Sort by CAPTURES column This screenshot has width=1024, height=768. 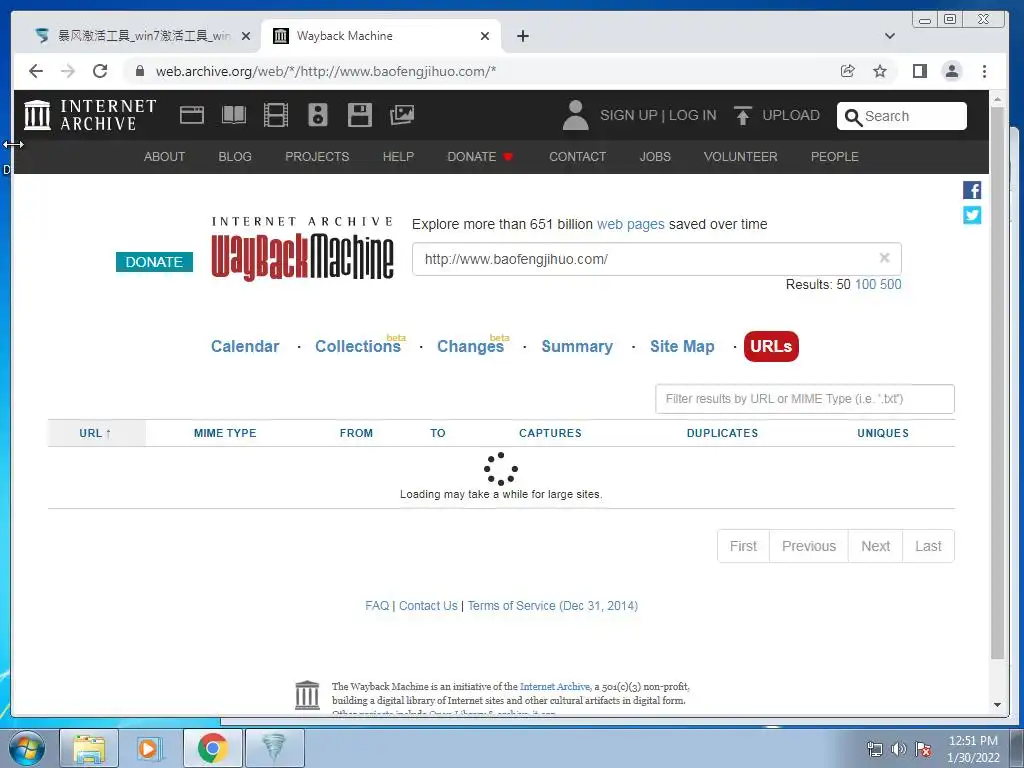click(550, 433)
